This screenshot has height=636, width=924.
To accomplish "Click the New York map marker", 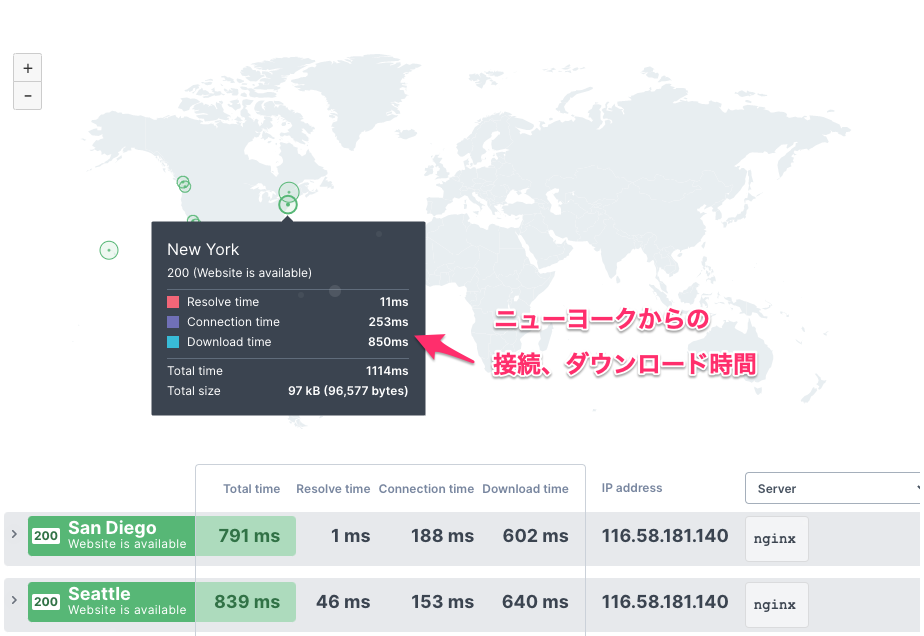I will coord(288,205).
